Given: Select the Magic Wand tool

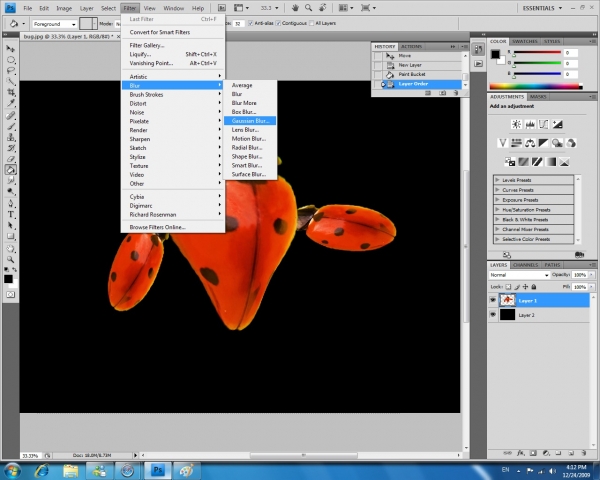Looking at the screenshot, I should click(11, 81).
